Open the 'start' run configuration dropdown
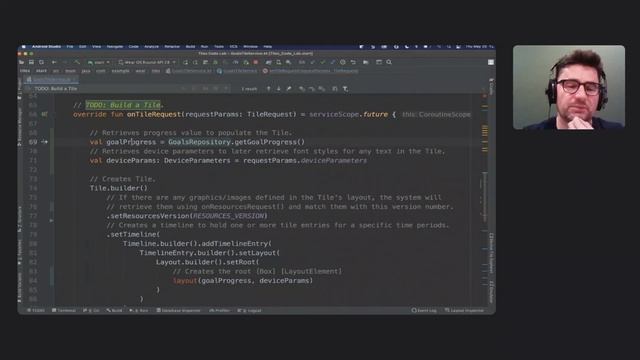Image resolution: width=640 pixels, height=360 pixels. point(99,62)
